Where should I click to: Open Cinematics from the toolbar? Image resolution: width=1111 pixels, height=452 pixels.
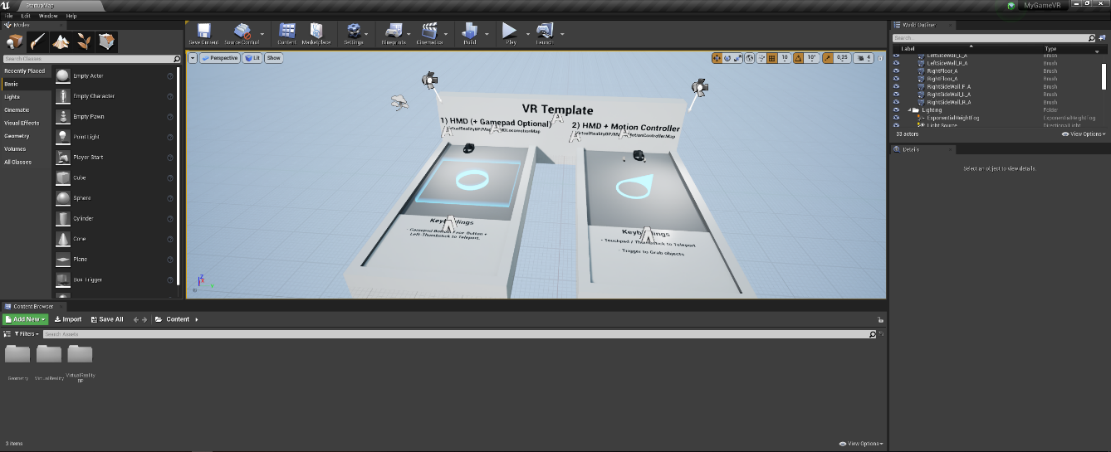point(430,34)
